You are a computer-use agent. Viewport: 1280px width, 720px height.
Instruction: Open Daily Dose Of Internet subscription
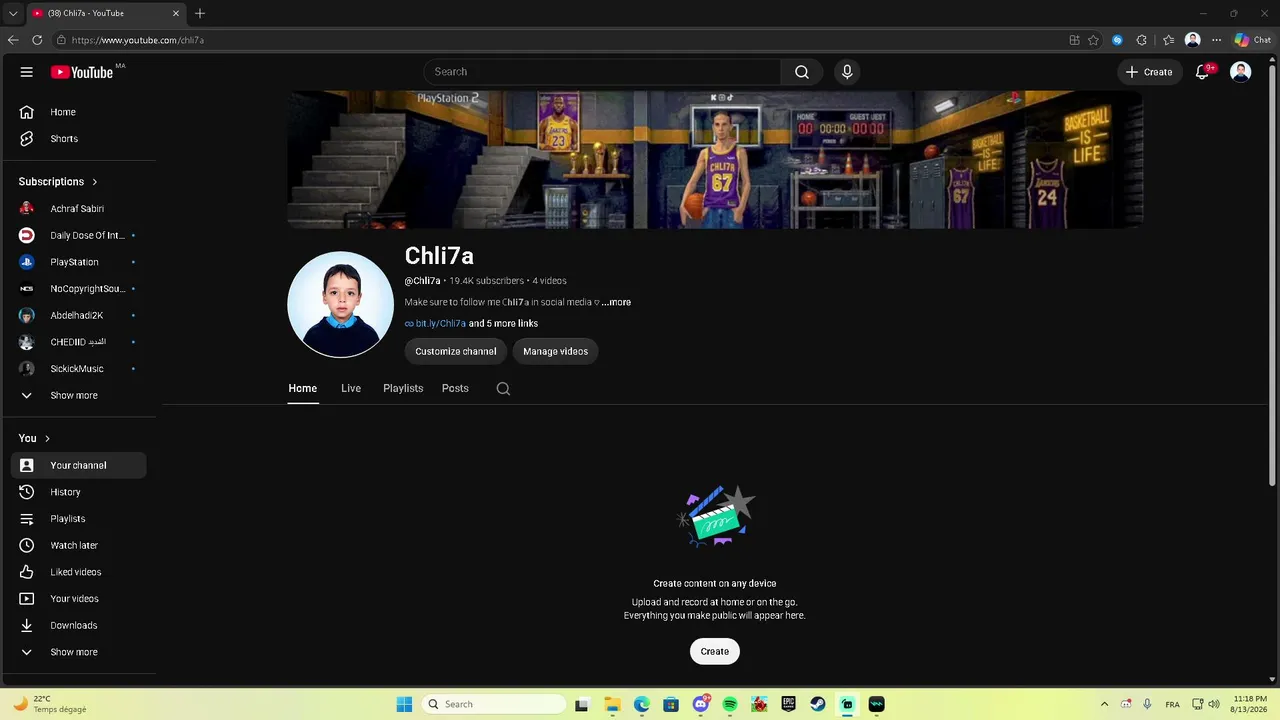78,236
